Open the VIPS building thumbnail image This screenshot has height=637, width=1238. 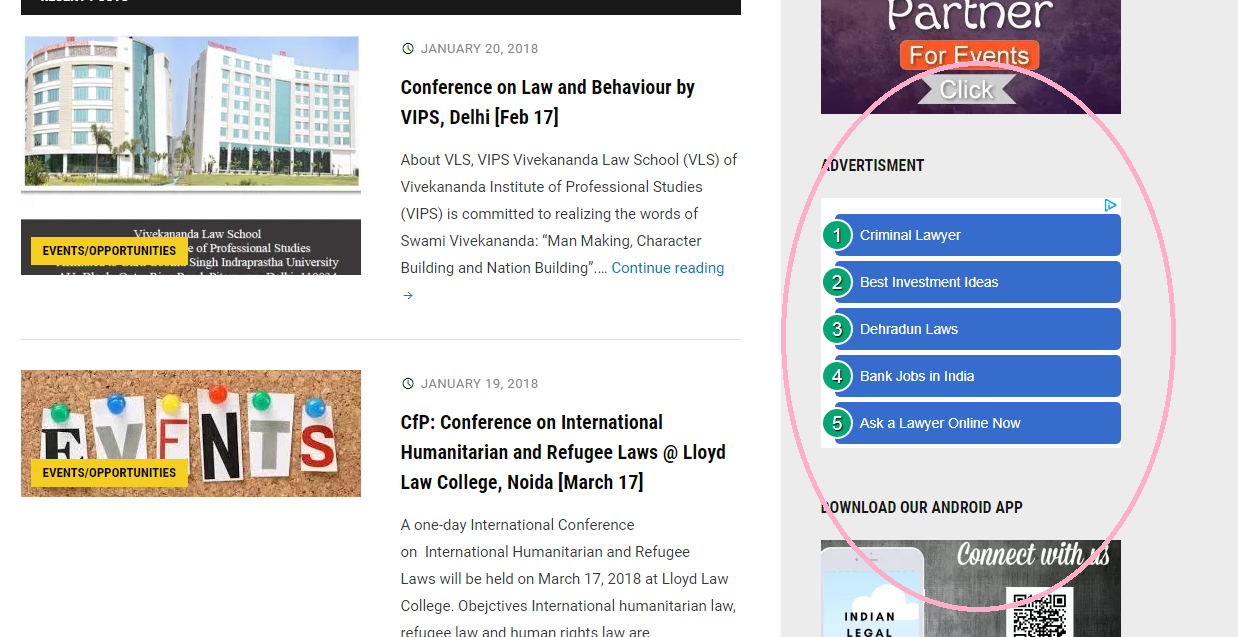tap(190, 115)
